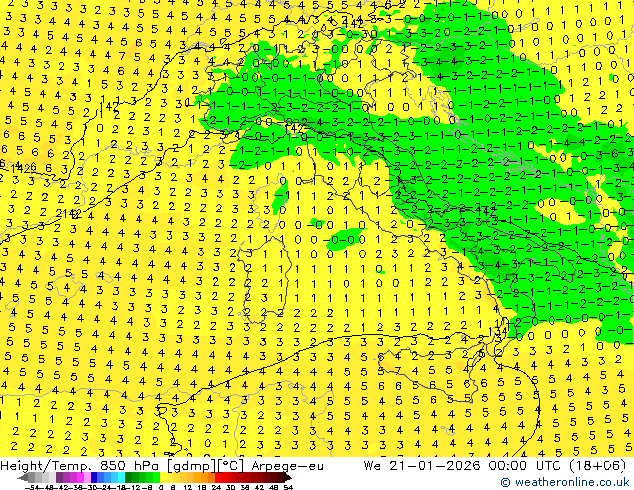Click the 'Height/Temp. 850 hPa' map title

[81, 466]
